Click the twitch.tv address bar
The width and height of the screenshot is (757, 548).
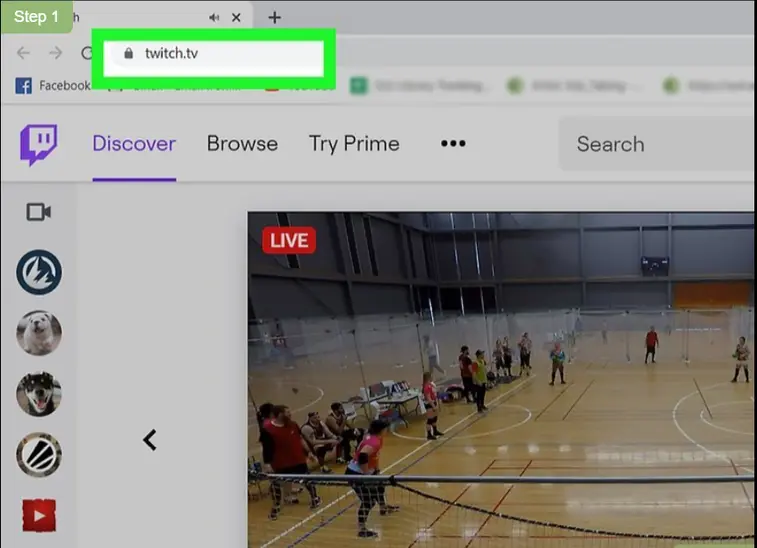tap(220, 54)
